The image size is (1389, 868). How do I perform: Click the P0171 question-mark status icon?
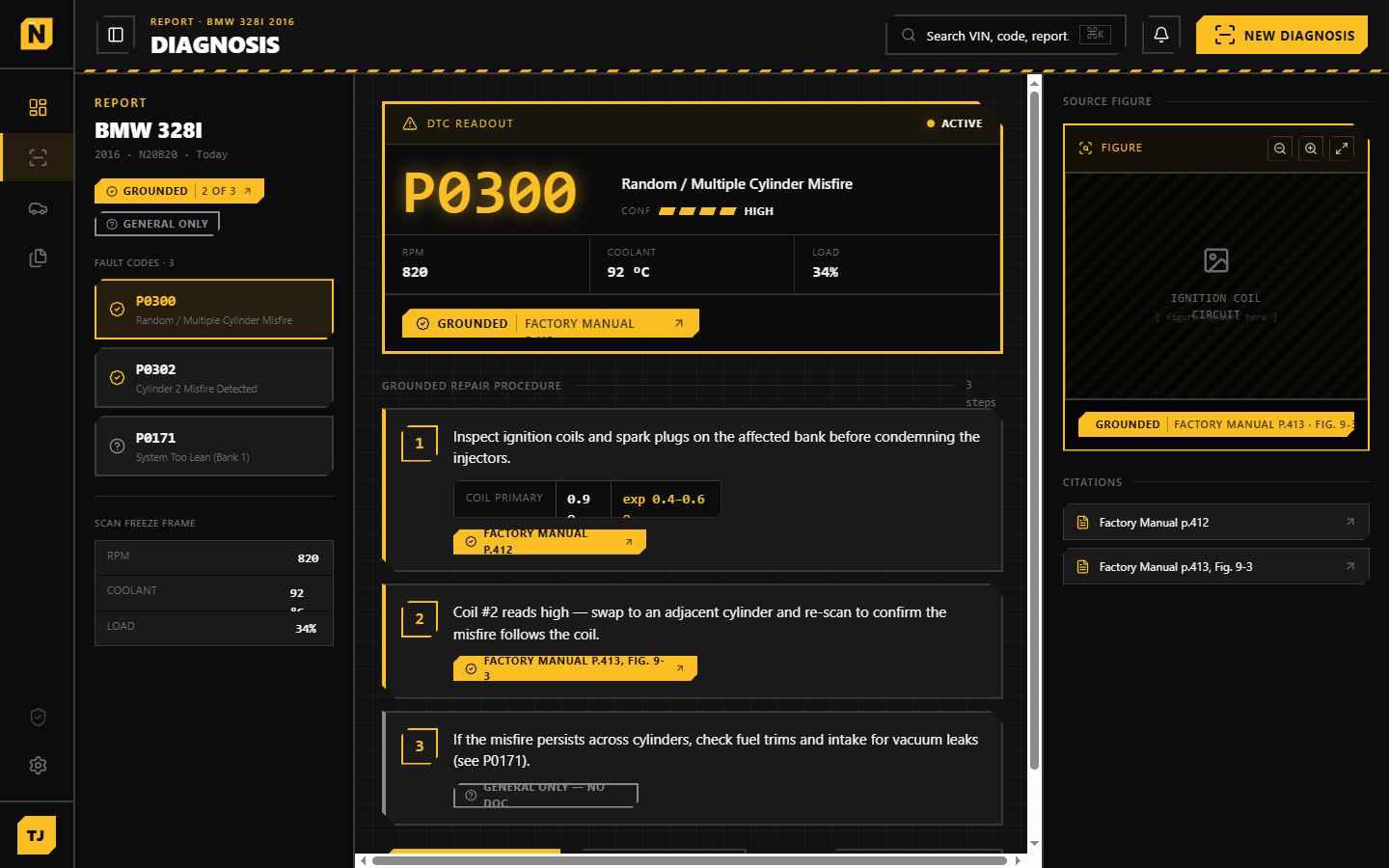pyautogui.click(x=117, y=447)
